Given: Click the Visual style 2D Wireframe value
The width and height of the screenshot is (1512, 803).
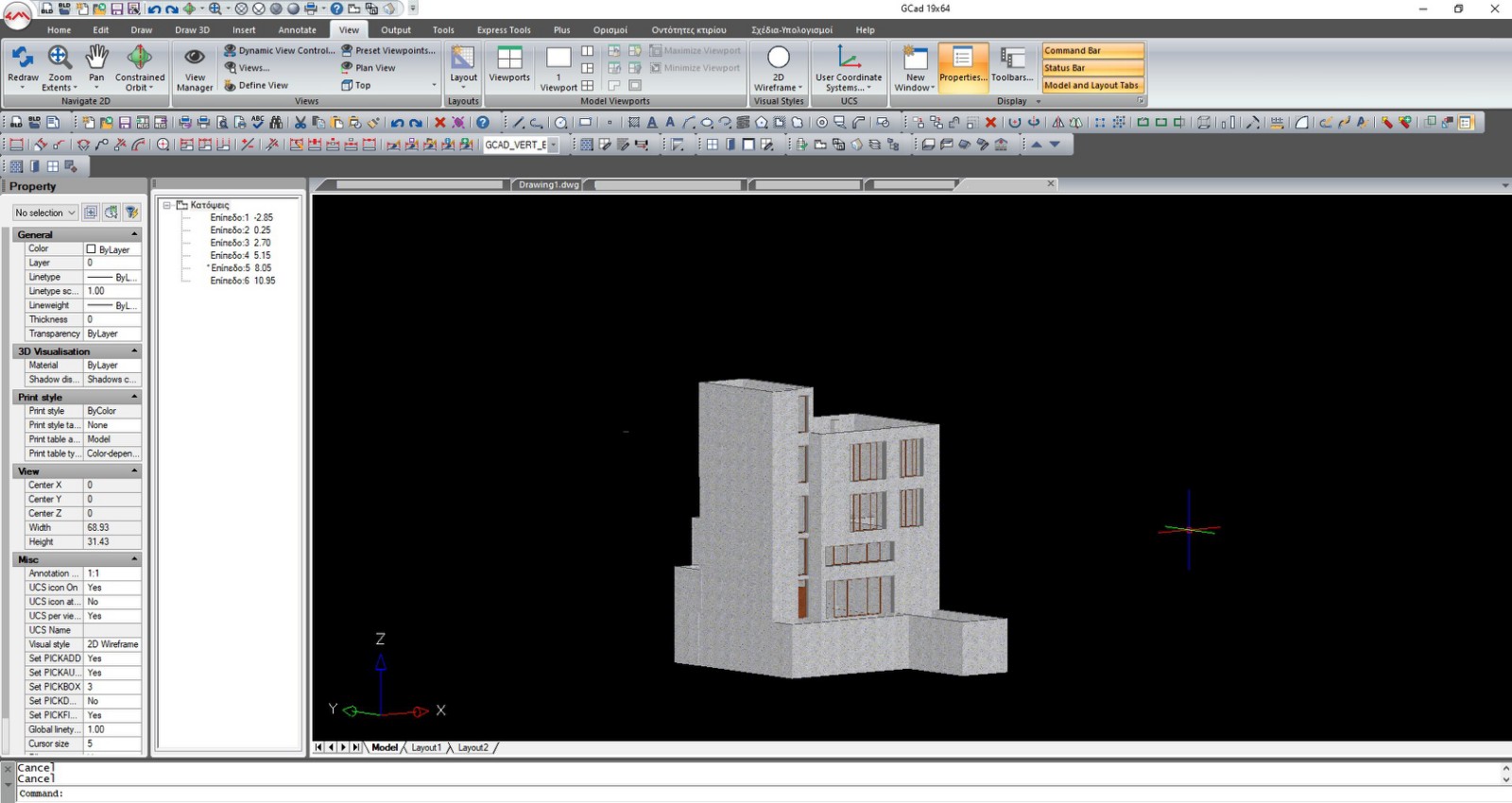Looking at the screenshot, I should tap(112, 644).
